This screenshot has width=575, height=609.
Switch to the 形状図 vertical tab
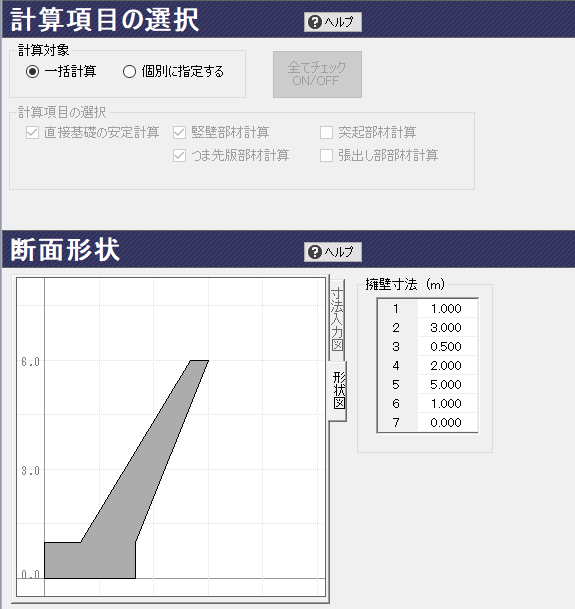[x=339, y=390]
